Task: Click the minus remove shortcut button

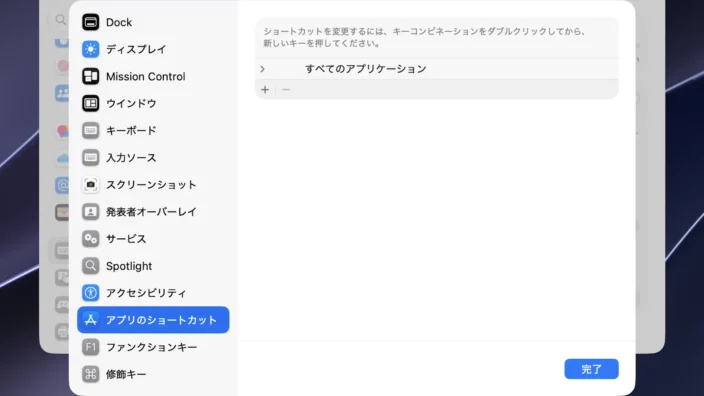Action: coord(286,90)
